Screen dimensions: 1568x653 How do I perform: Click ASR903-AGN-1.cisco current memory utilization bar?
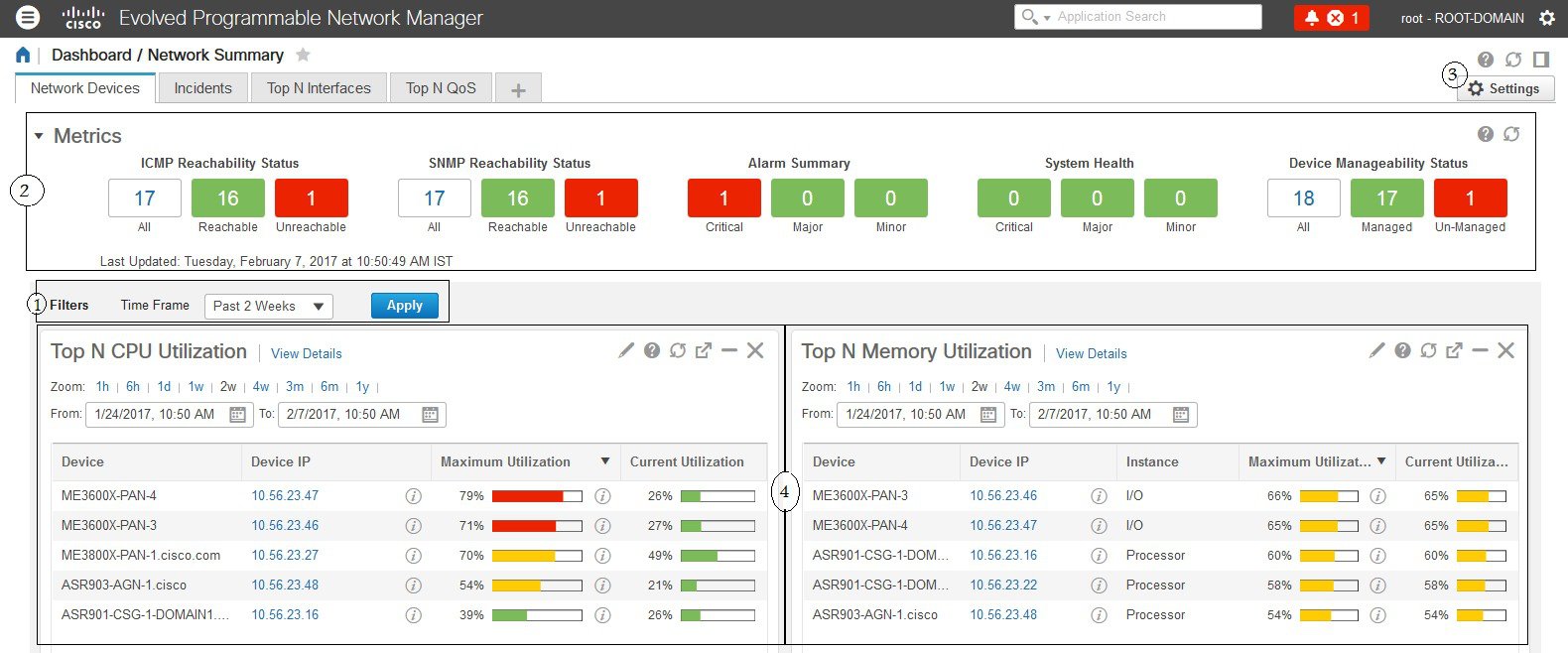tap(1481, 615)
